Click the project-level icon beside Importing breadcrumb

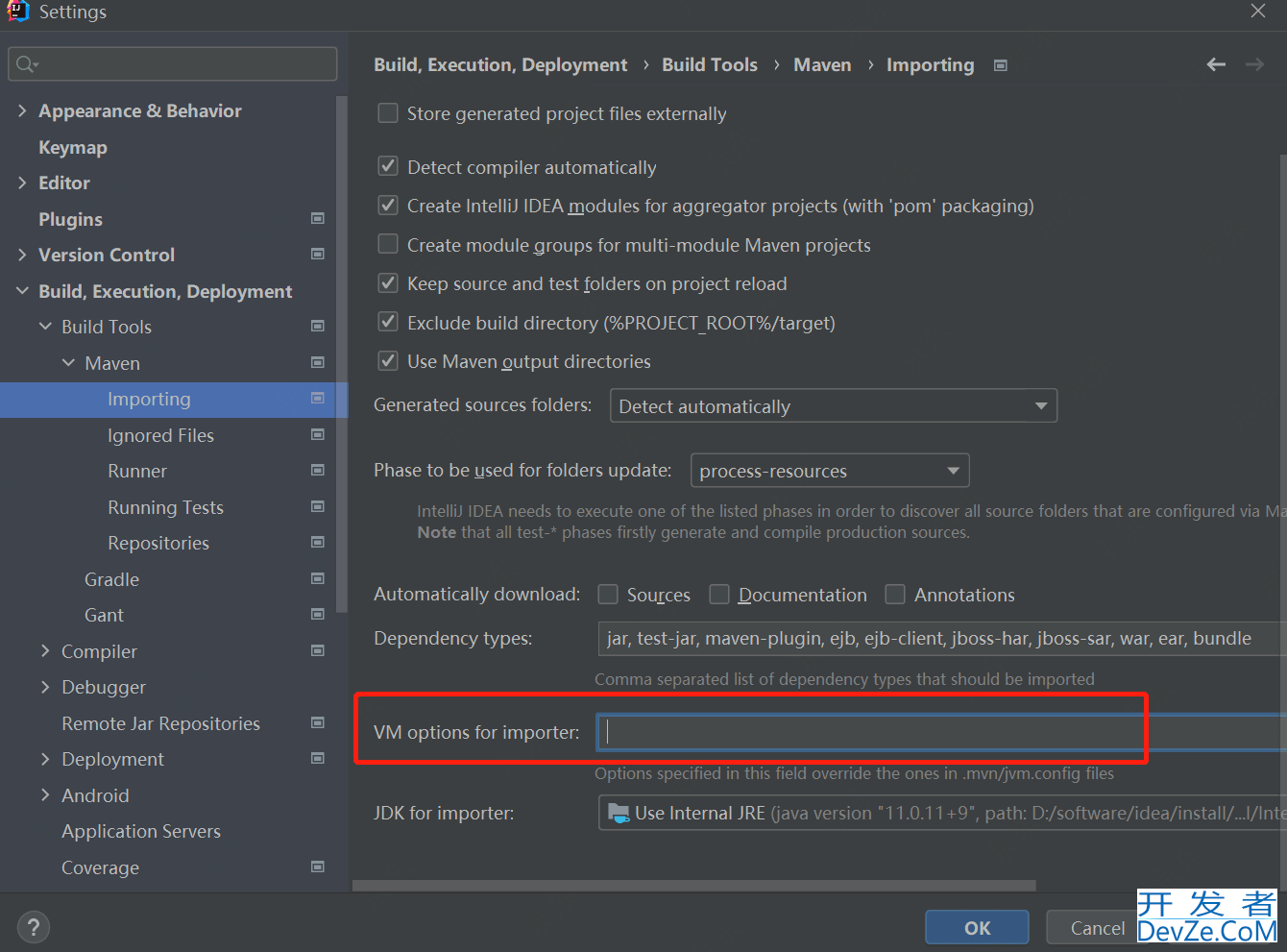(x=1001, y=65)
